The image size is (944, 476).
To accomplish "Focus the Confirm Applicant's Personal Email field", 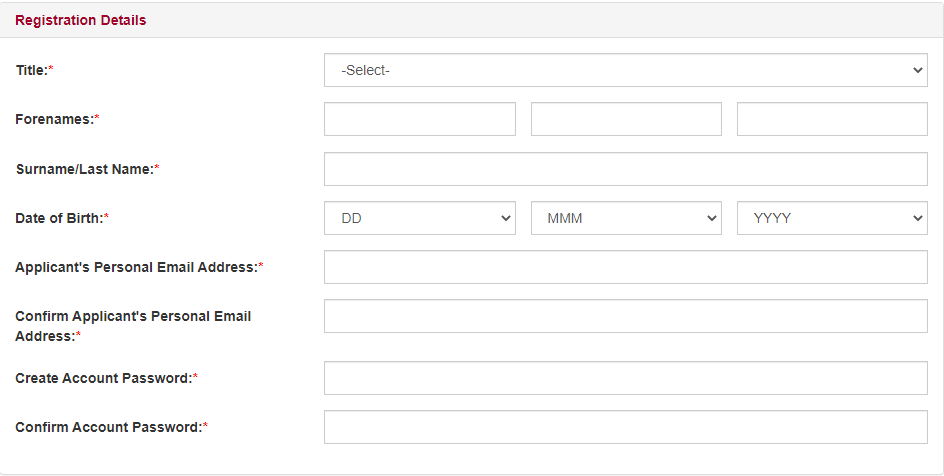I will 625,316.
